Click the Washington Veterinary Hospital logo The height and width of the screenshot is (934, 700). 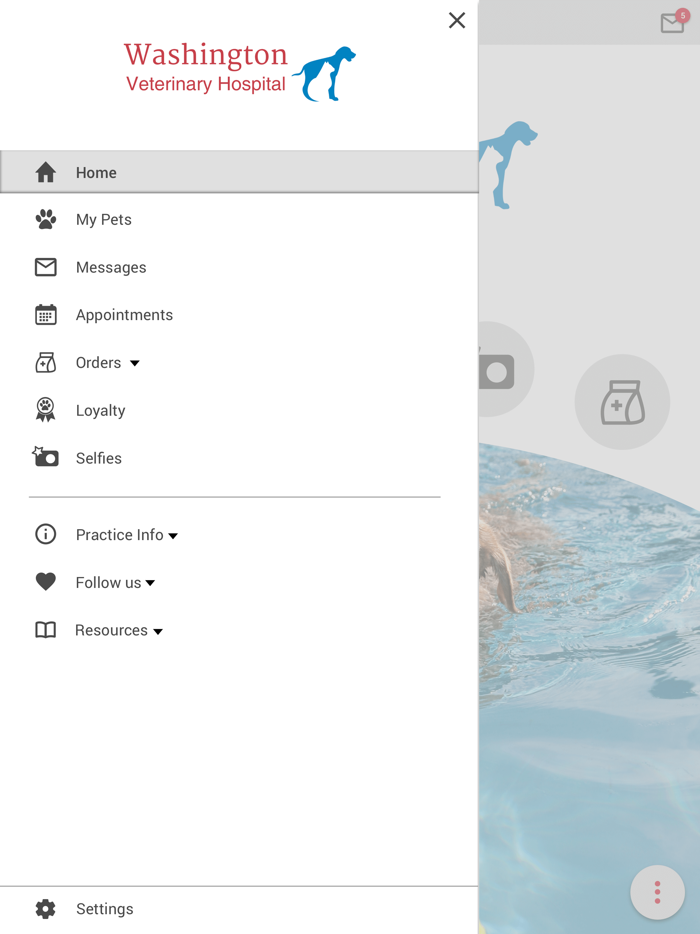[239, 72]
